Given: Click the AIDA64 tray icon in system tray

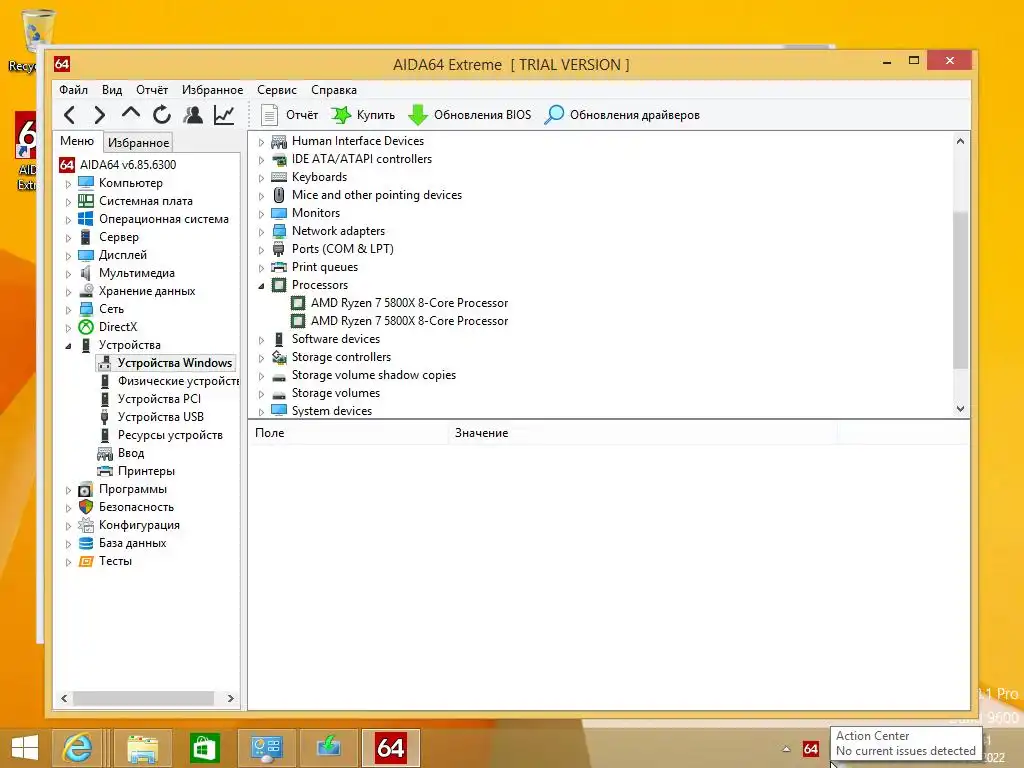Looking at the screenshot, I should [810, 749].
